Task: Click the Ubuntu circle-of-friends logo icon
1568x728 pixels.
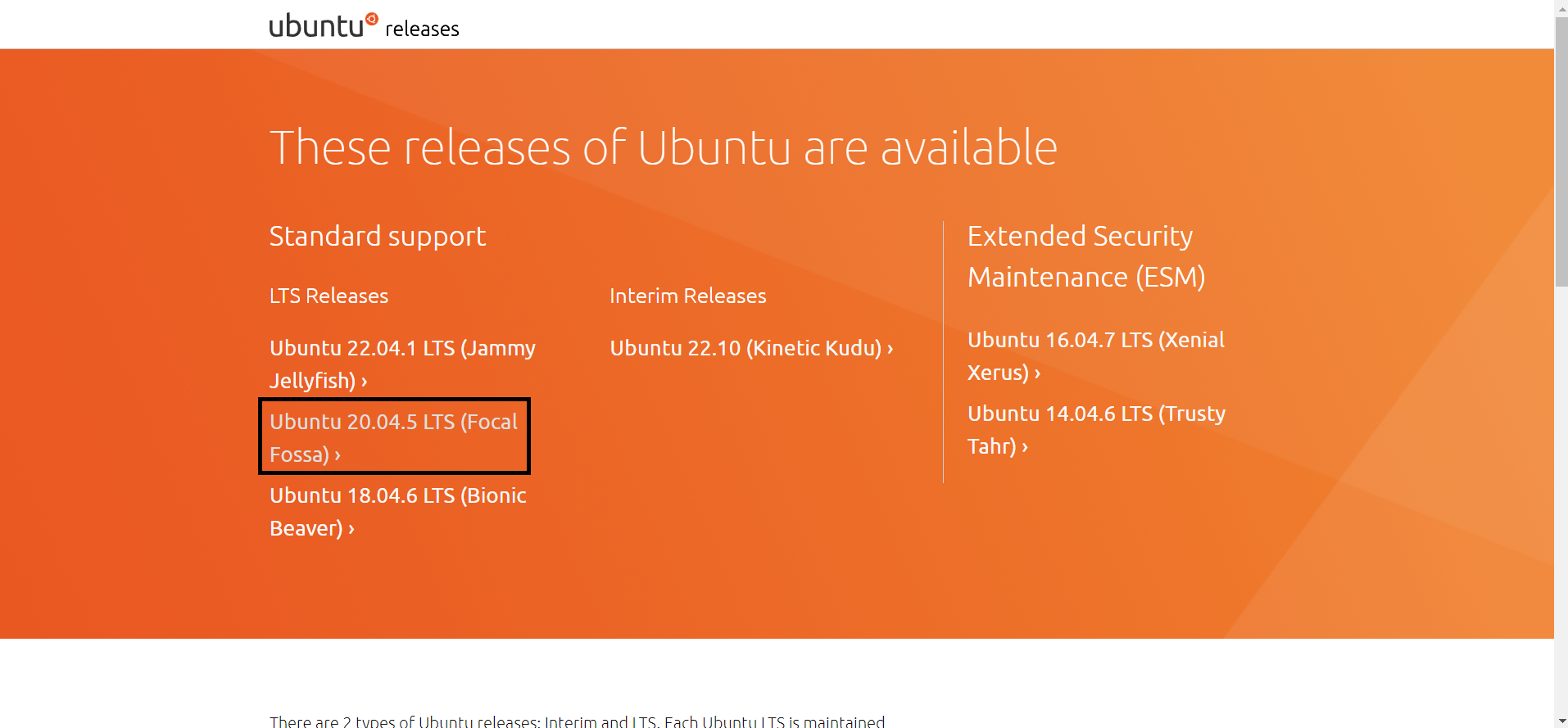Action: point(372,18)
